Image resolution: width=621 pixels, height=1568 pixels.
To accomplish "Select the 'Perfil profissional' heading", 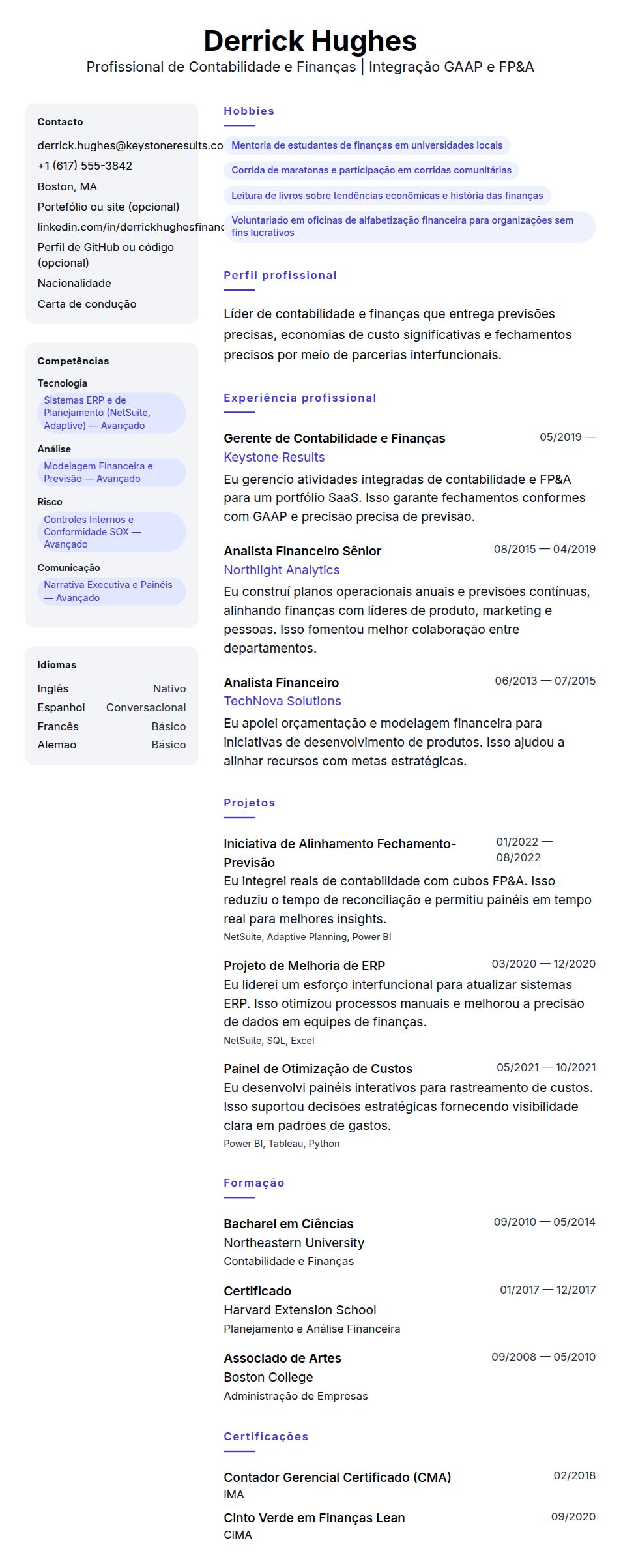I will point(280,275).
